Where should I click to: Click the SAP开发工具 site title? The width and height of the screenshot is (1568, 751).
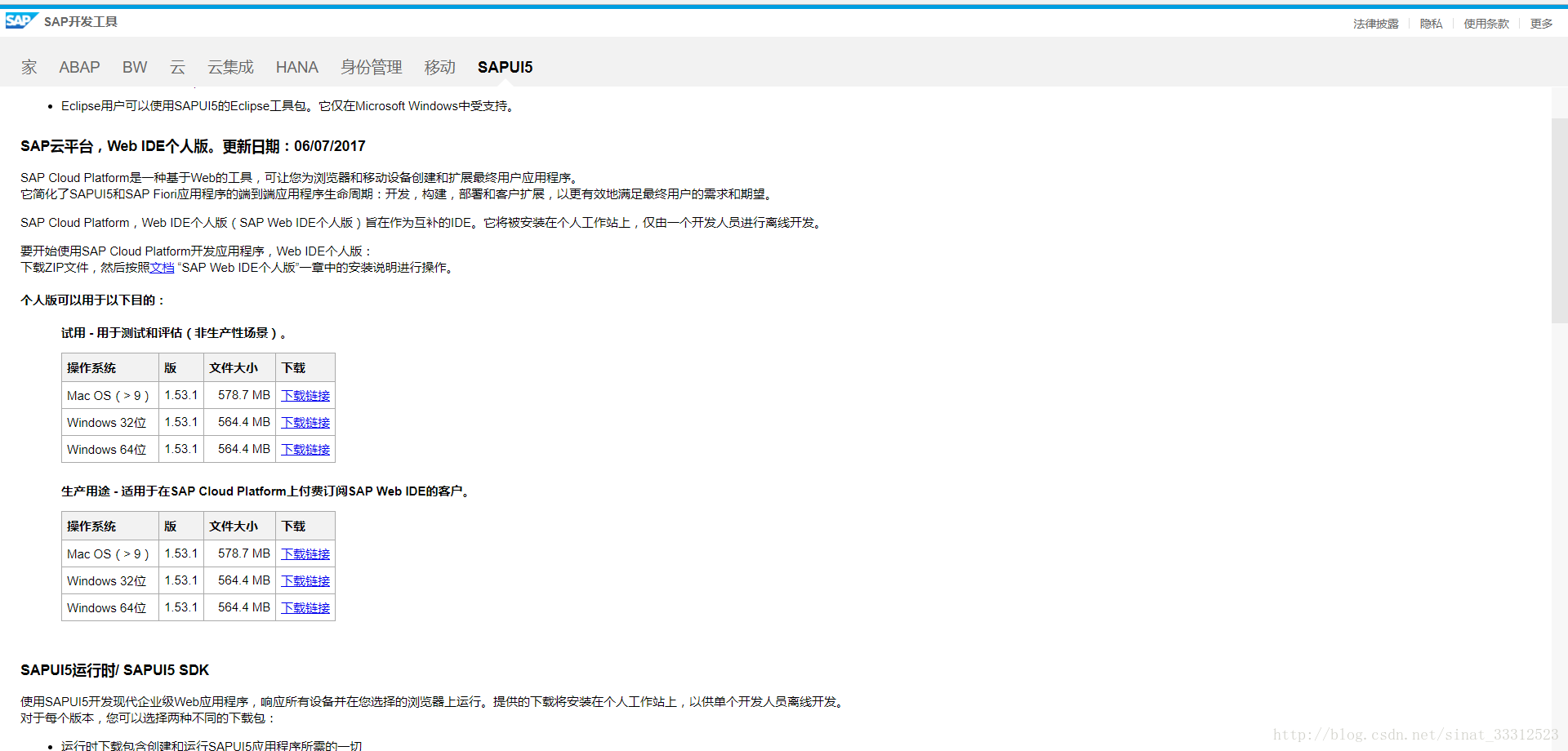pyautogui.click(x=81, y=21)
